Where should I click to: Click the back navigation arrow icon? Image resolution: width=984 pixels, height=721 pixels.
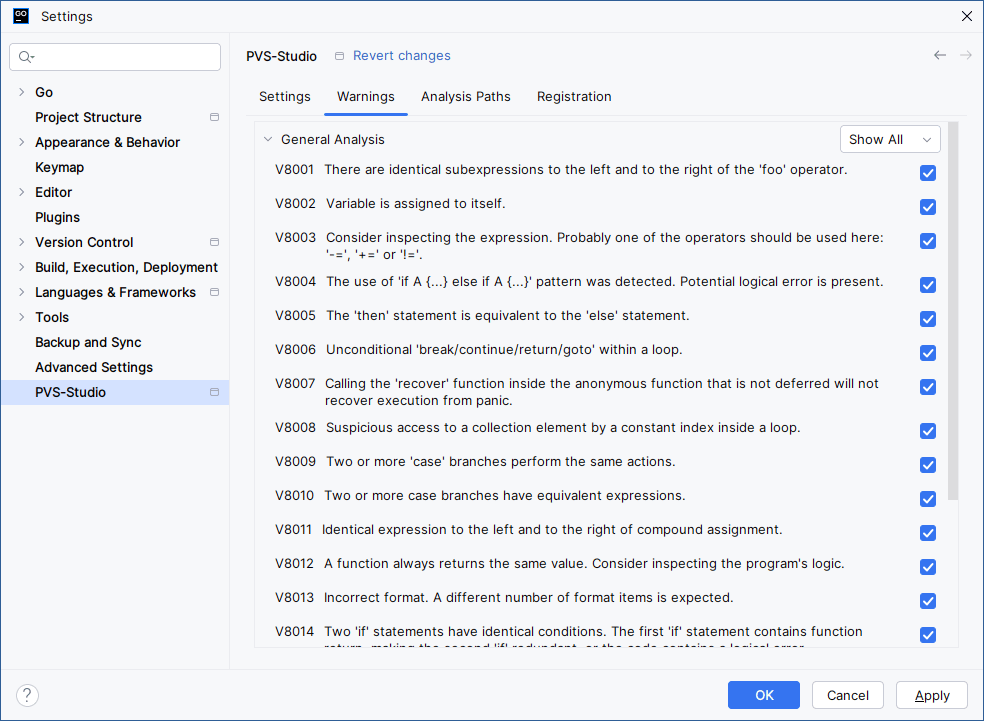point(939,56)
